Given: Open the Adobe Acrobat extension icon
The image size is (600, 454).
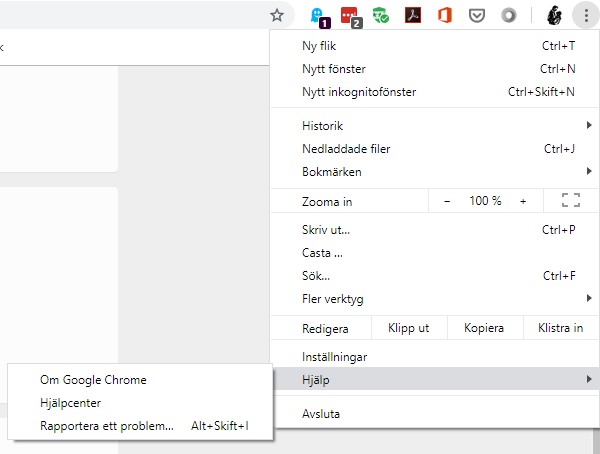Looking at the screenshot, I should pyautogui.click(x=413, y=15).
